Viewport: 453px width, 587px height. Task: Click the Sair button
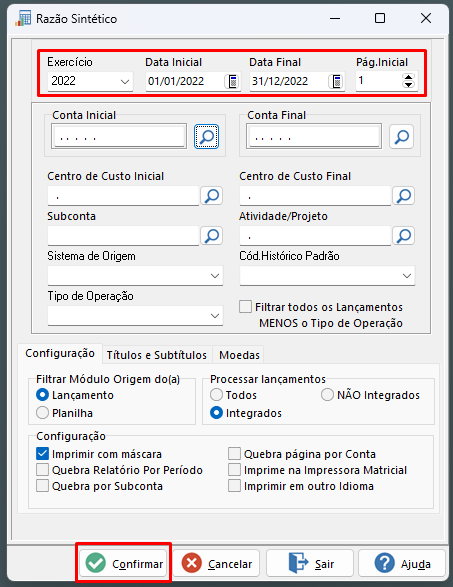click(x=309, y=563)
